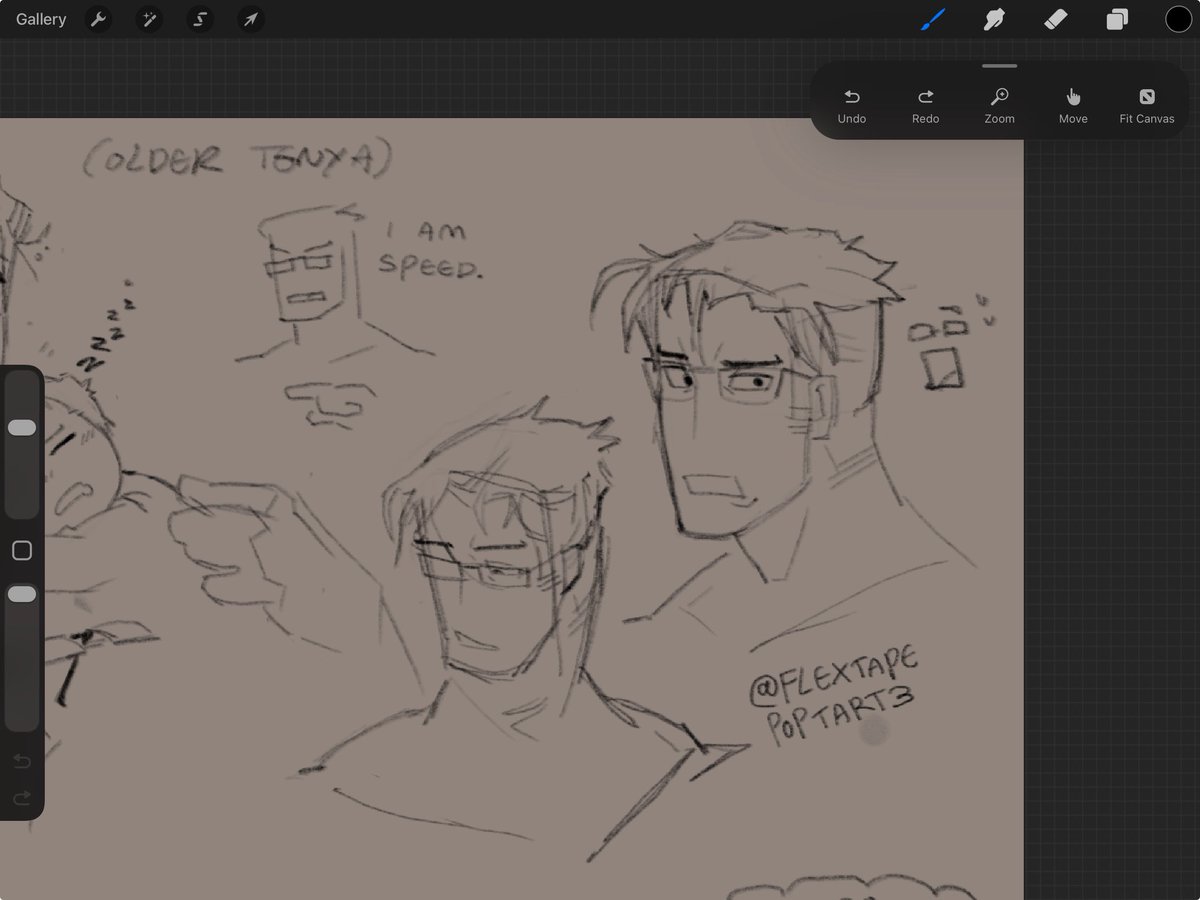Adjust the brush opacity slider handle
Image resolution: width=1200 pixels, height=900 pixels.
(x=22, y=594)
